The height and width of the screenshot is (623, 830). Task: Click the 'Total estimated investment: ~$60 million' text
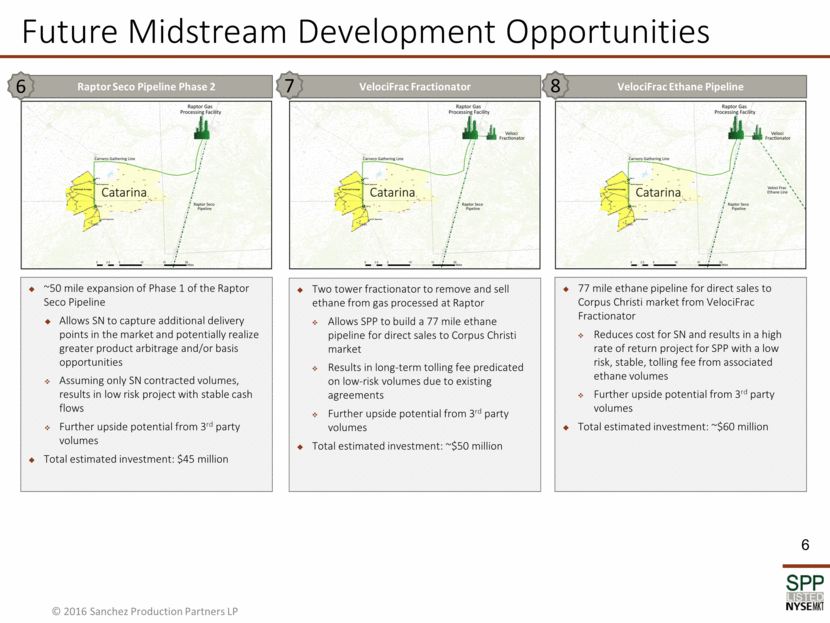672,426
